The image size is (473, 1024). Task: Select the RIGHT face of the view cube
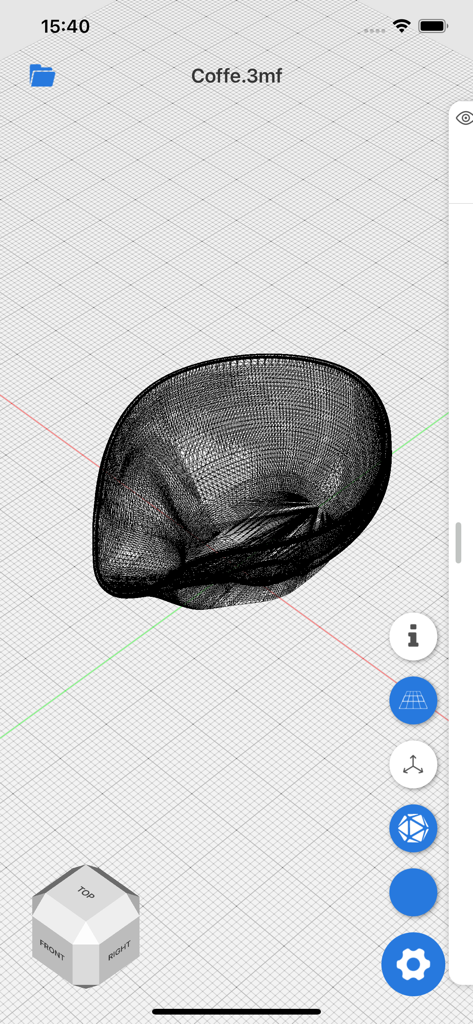(120, 948)
